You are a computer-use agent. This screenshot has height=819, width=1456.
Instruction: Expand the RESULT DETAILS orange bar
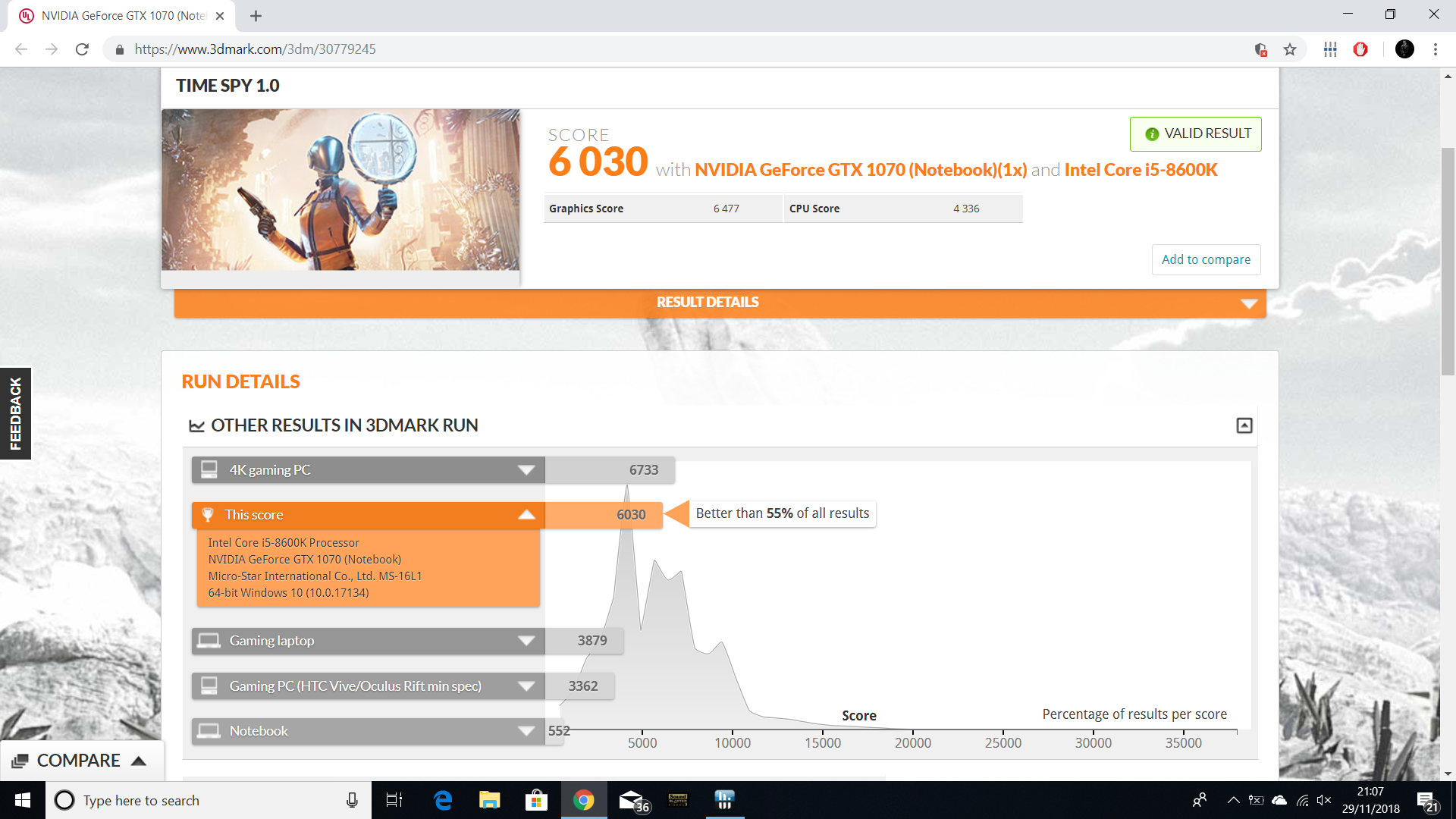(x=720, y=303)
